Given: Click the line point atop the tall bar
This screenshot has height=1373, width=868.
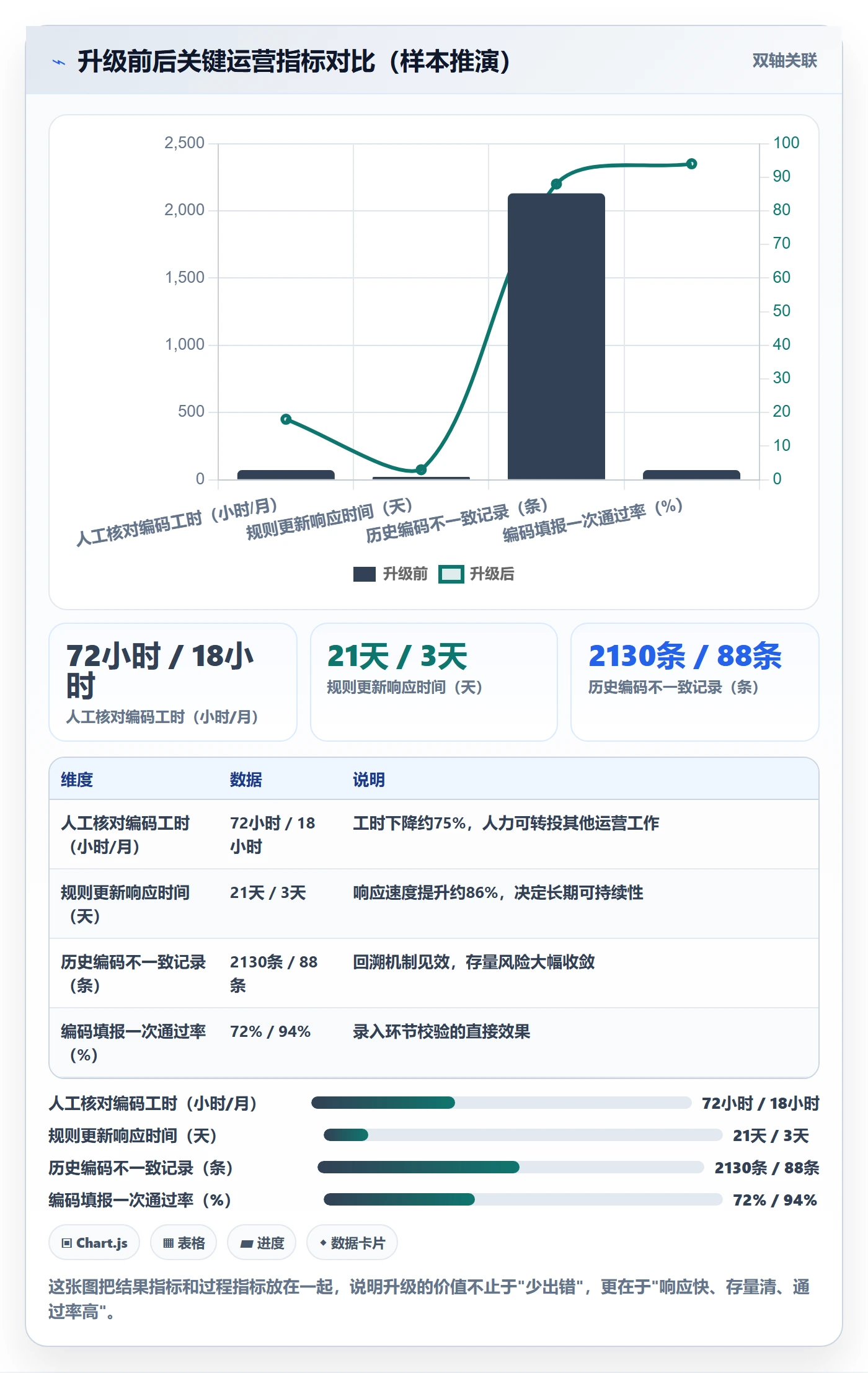Looking at the screenshot, I should (x=556, y=184).
